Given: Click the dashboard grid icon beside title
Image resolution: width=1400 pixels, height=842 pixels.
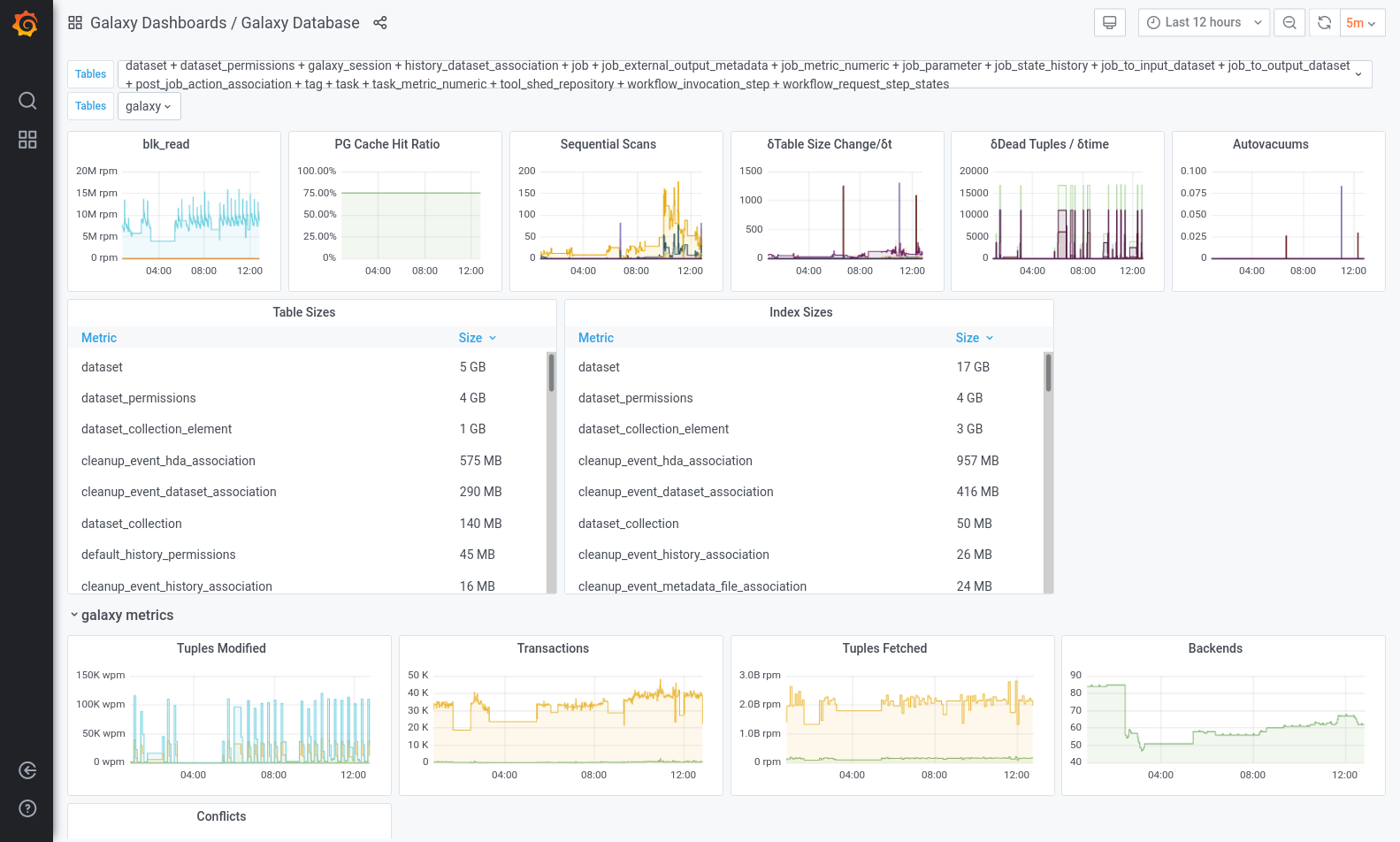Looking at the screenshot, I should [x=75, y=23].
